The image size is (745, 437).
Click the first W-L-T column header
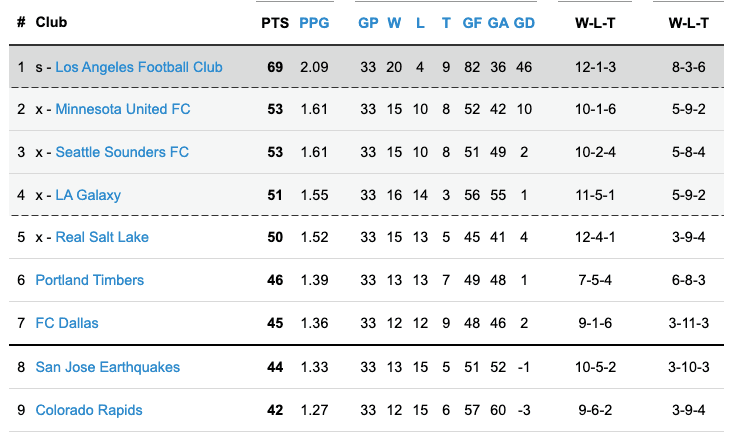(x=595, y=22)
